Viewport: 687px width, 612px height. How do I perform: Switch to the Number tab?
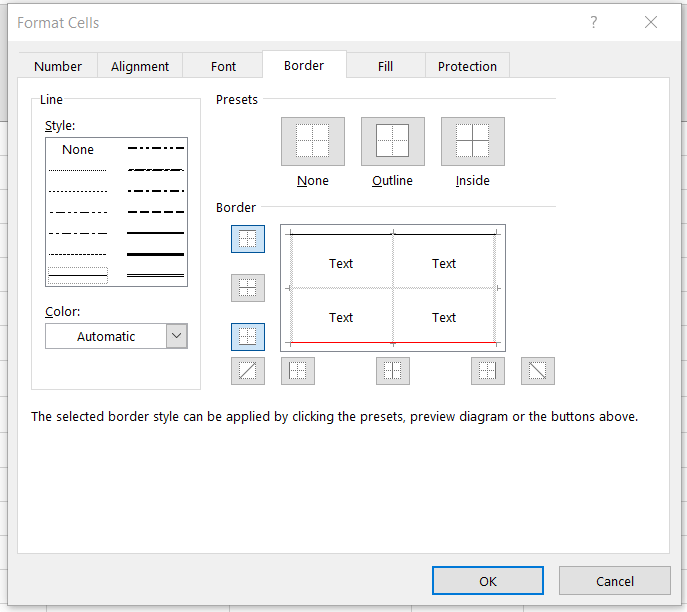pos(58,66)
